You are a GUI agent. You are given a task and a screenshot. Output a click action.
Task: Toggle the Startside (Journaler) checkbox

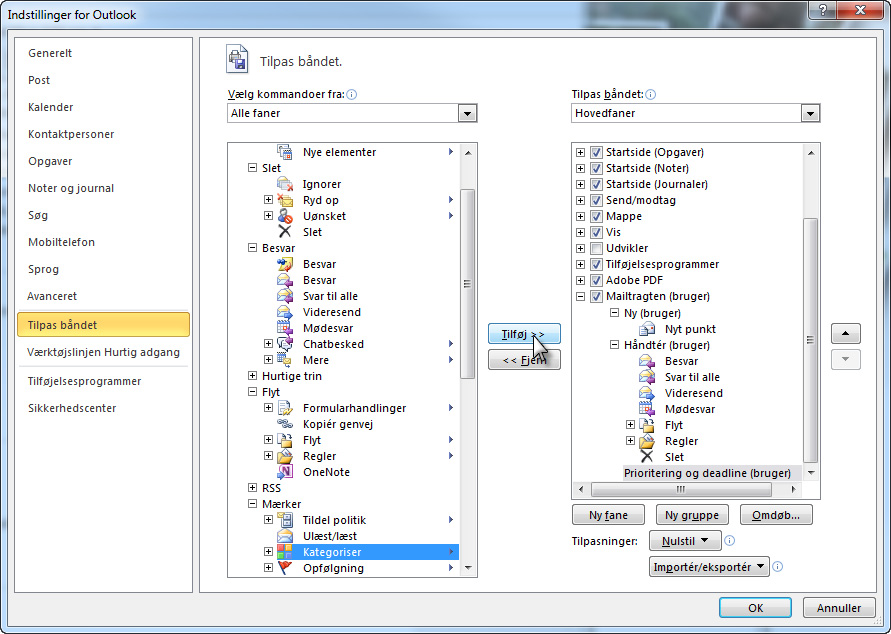click(x=596, y=184)
